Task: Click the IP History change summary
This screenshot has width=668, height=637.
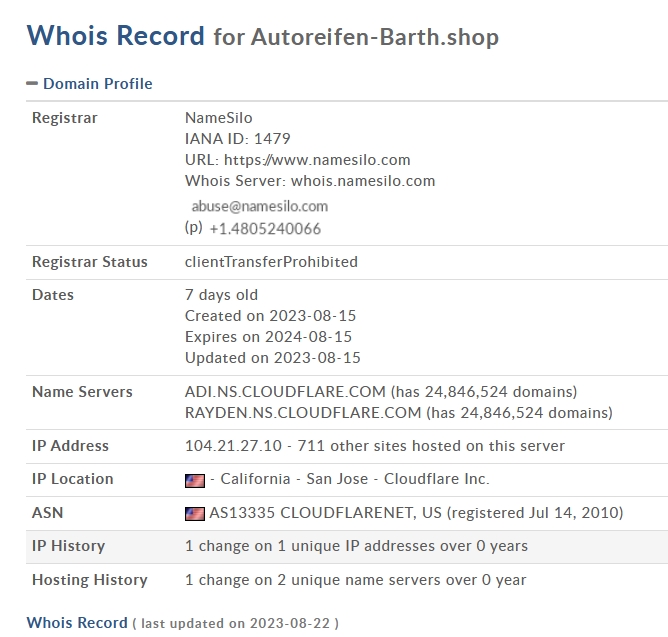Action: 356,546
